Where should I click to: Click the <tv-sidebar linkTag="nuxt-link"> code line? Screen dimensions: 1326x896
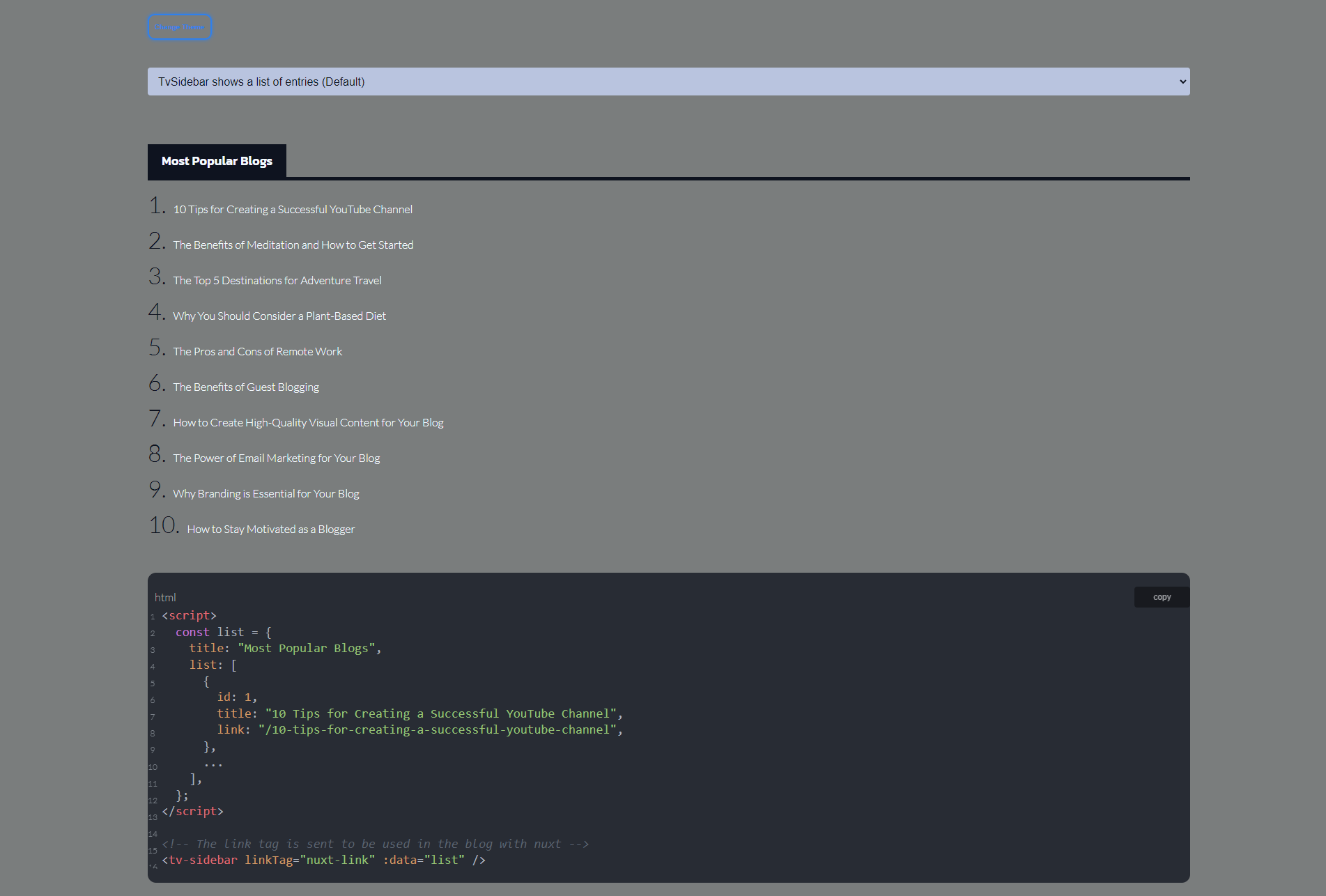pyautogui.click(x=323, y=860)
